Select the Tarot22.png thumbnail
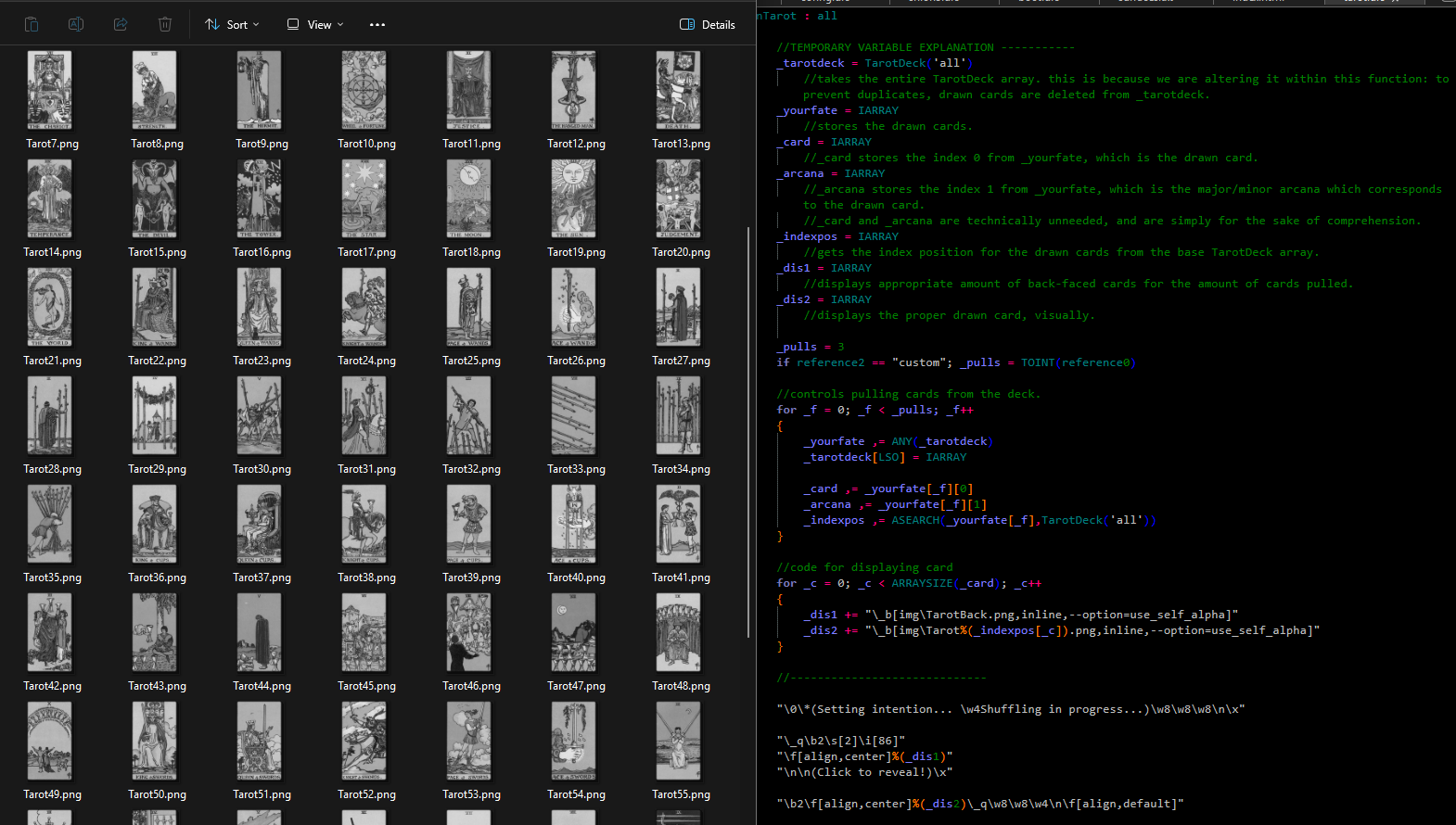The image size is (1456, 825). (x=155, y=307)
